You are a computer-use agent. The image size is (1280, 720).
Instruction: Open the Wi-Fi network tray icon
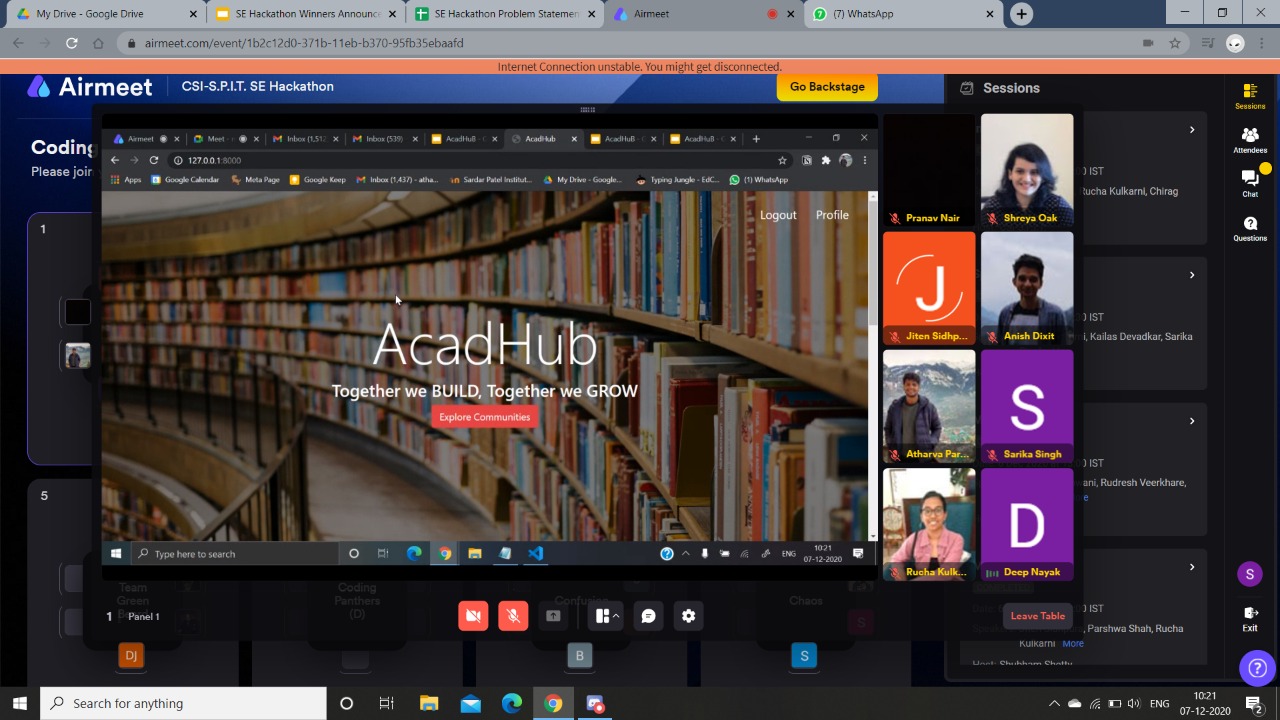pyautogui.click(x=1095, y=703)
